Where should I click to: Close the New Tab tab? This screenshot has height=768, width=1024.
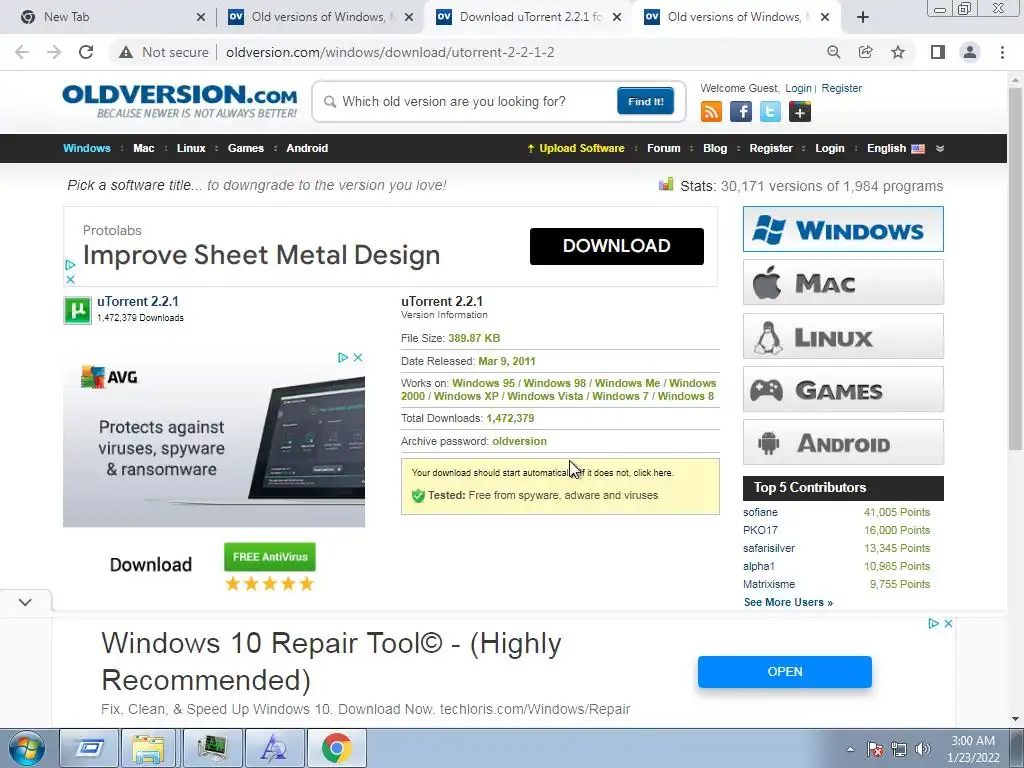[200, 17]
